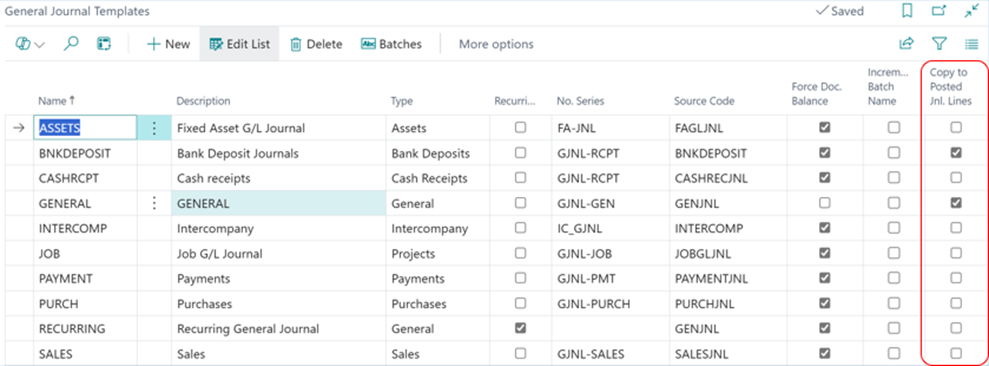Click the search magnifier icon
989x366 pixels.
pos(72,44)
